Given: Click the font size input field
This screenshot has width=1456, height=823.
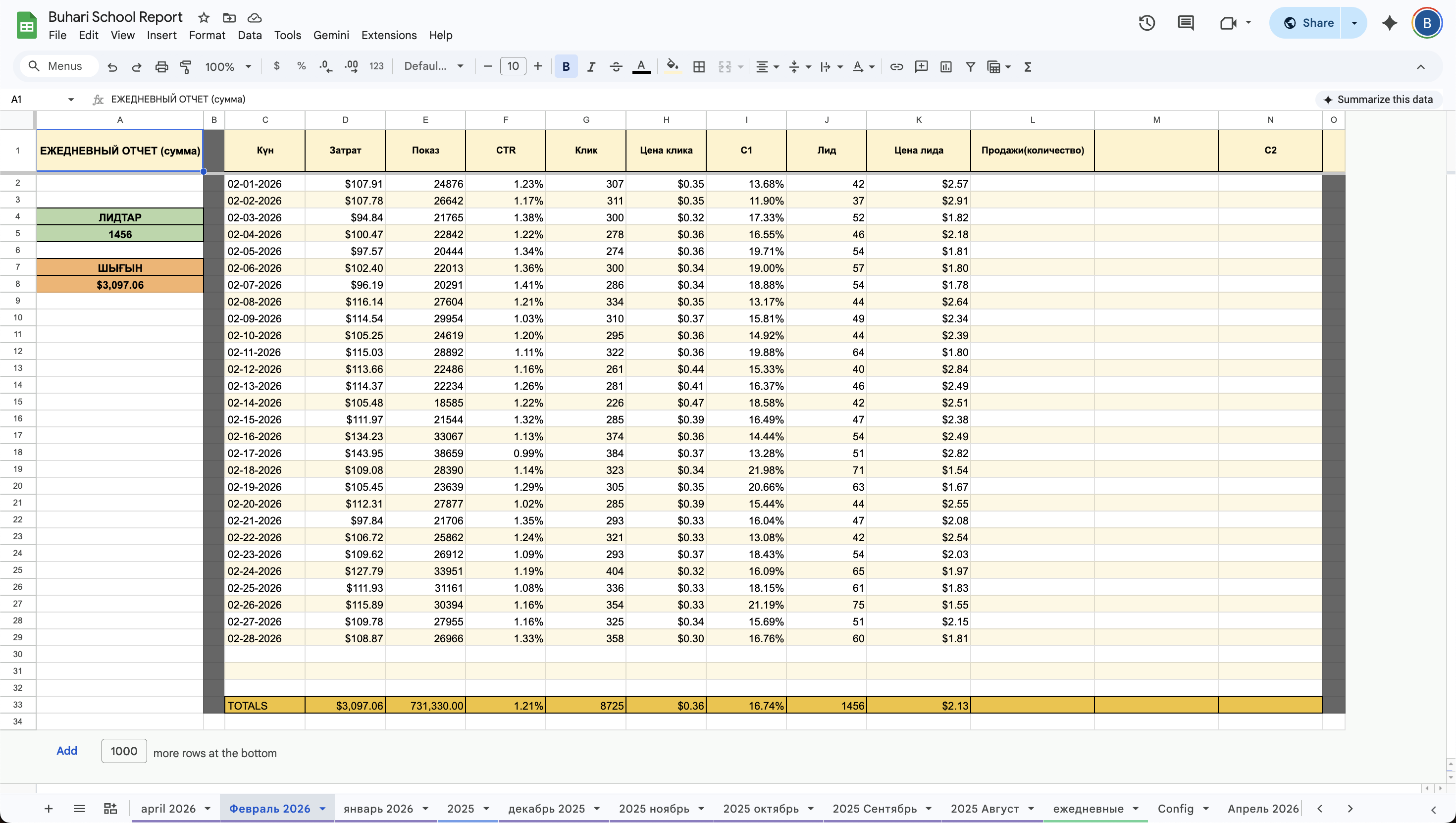Looking at the screenshot, I should click(513, 67).
